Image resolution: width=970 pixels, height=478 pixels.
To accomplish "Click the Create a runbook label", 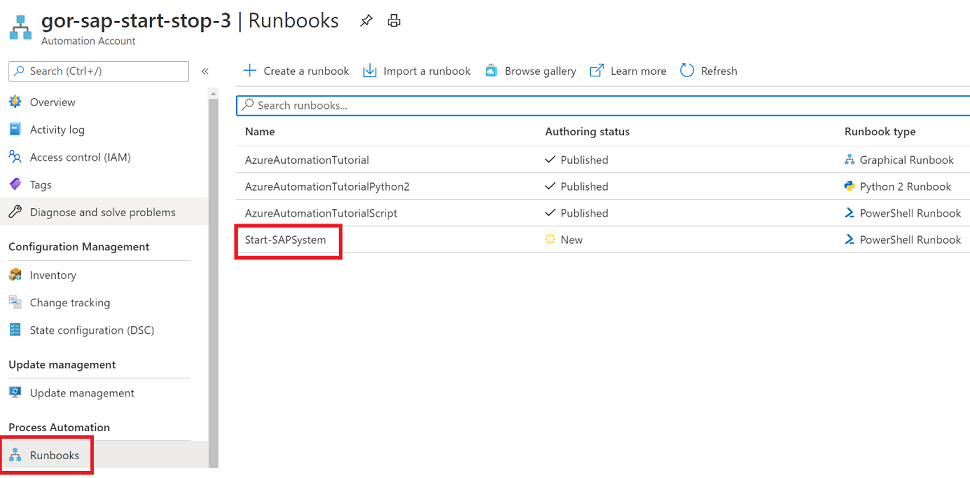I will tap(306, 71).
